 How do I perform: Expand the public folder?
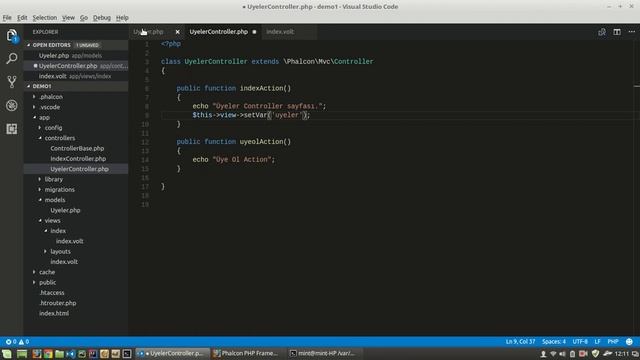tap(34, 282)
